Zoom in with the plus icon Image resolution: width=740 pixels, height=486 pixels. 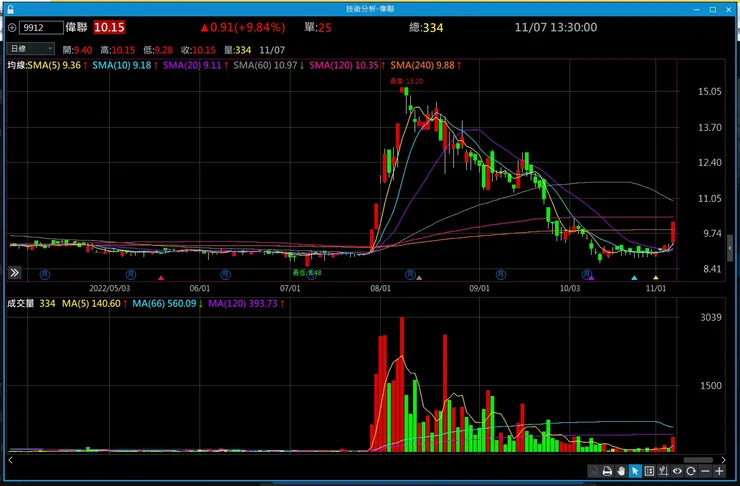click(x=719, y=471)
